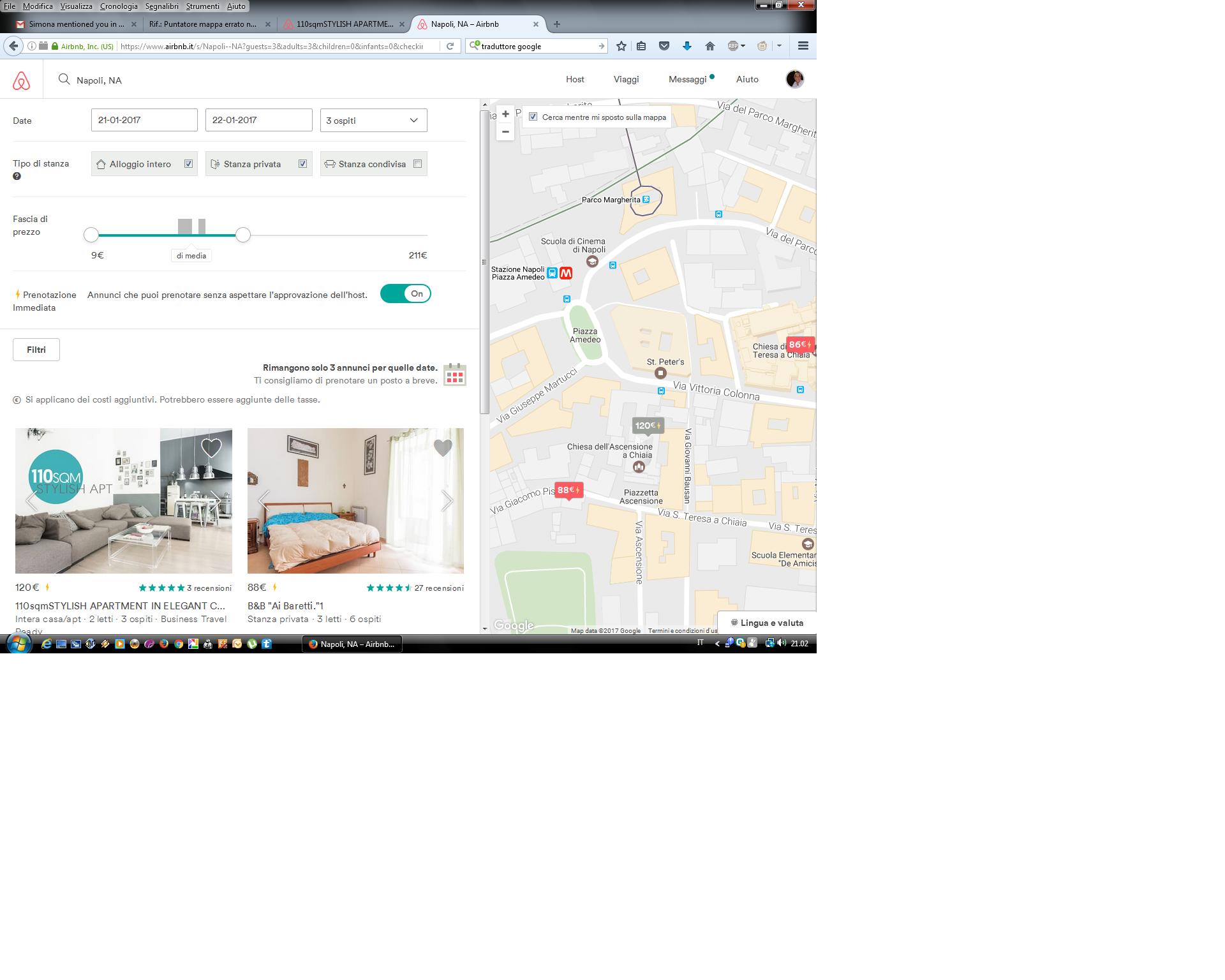Open Internet Explorer from the taskbar
This screenshot has height=980, width=1225.
click(x=46, y=644)
